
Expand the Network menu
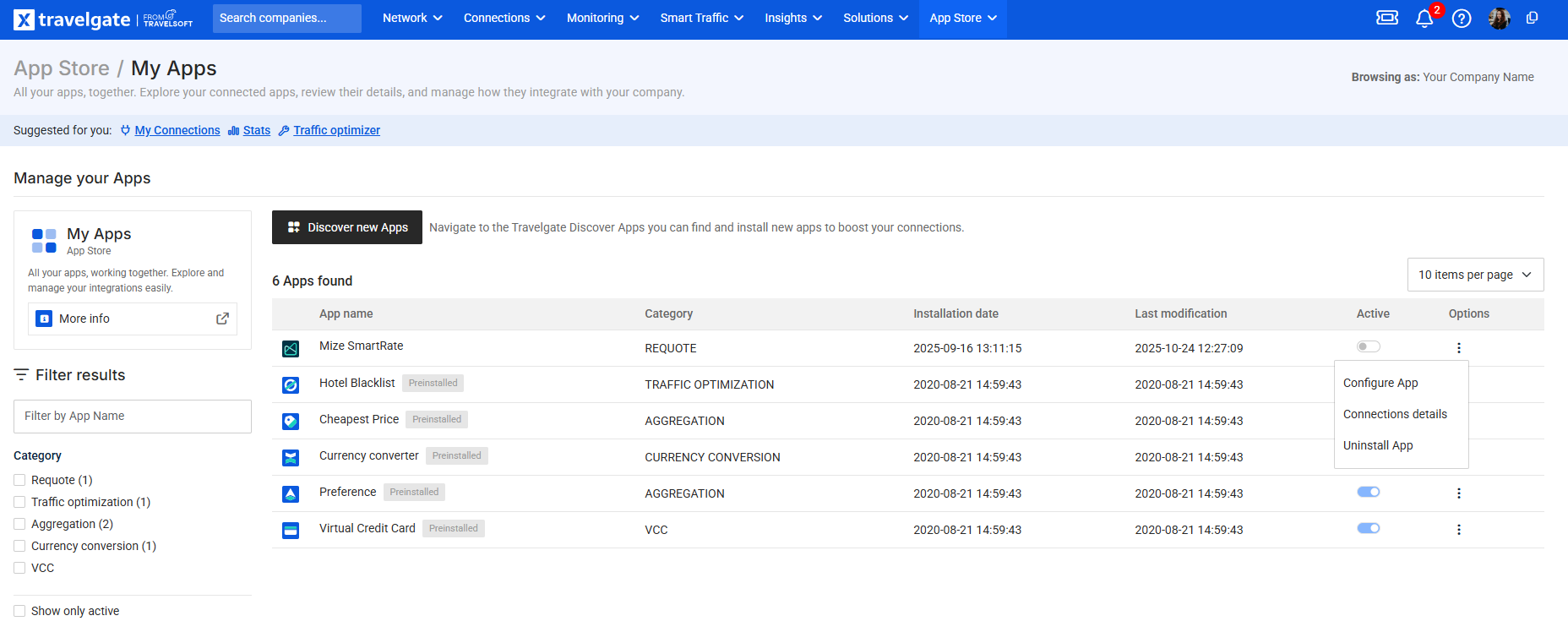coord(412,18)
